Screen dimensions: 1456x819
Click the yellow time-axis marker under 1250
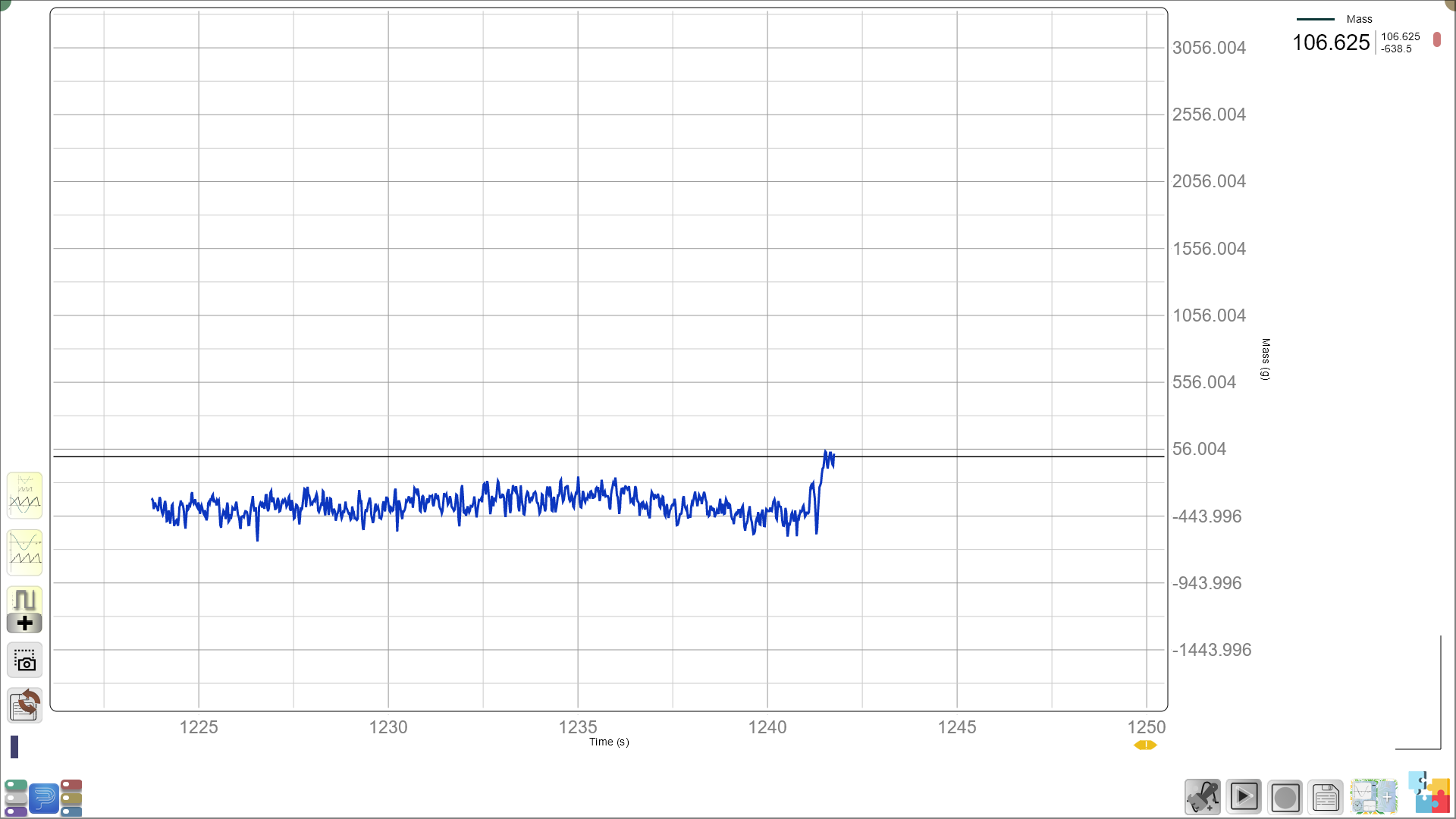click(x=1145, y=745)
